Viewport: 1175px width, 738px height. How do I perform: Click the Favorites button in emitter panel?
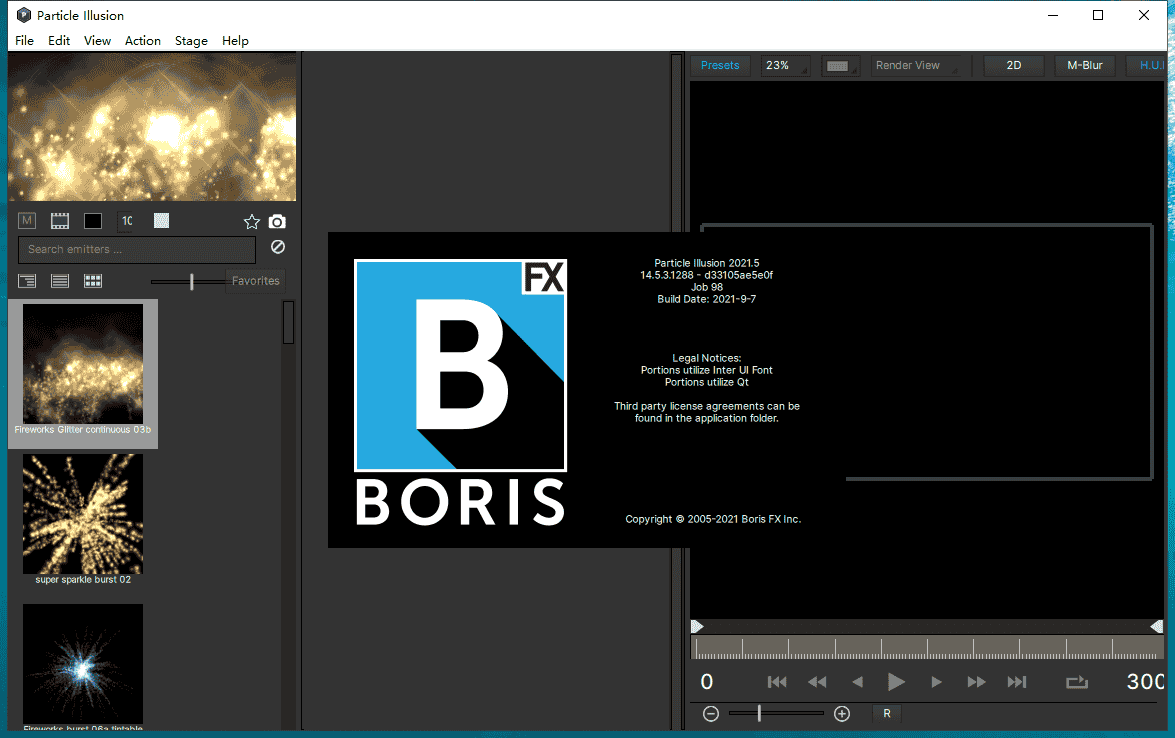pos(255,281)
